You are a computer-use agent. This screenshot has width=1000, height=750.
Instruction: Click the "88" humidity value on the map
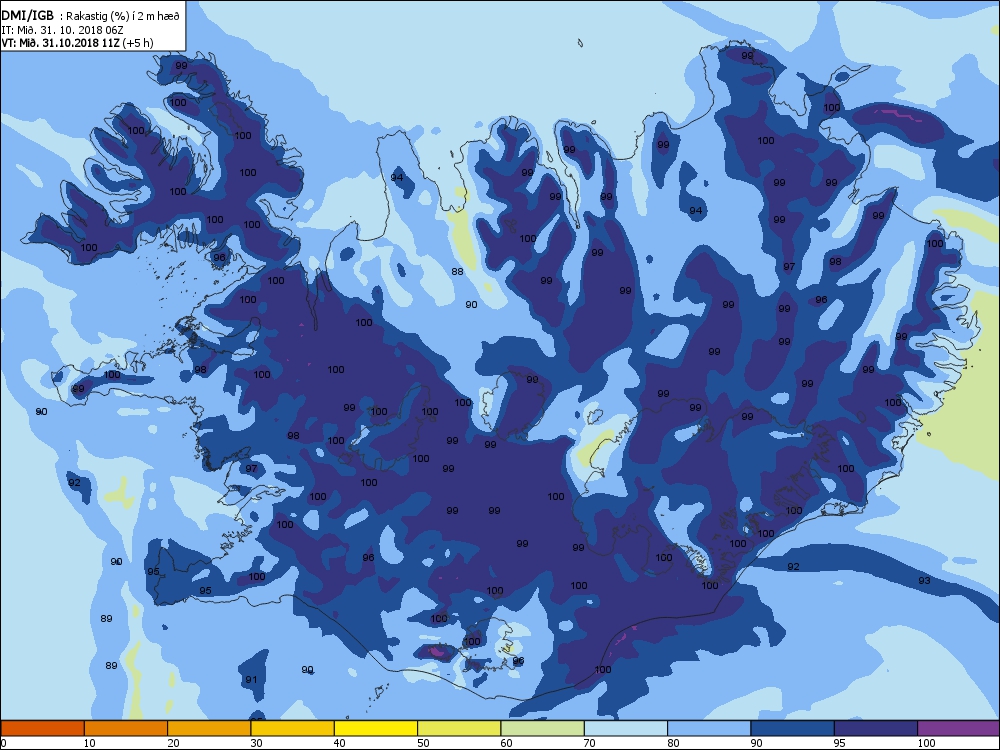[x=457, y=272]
